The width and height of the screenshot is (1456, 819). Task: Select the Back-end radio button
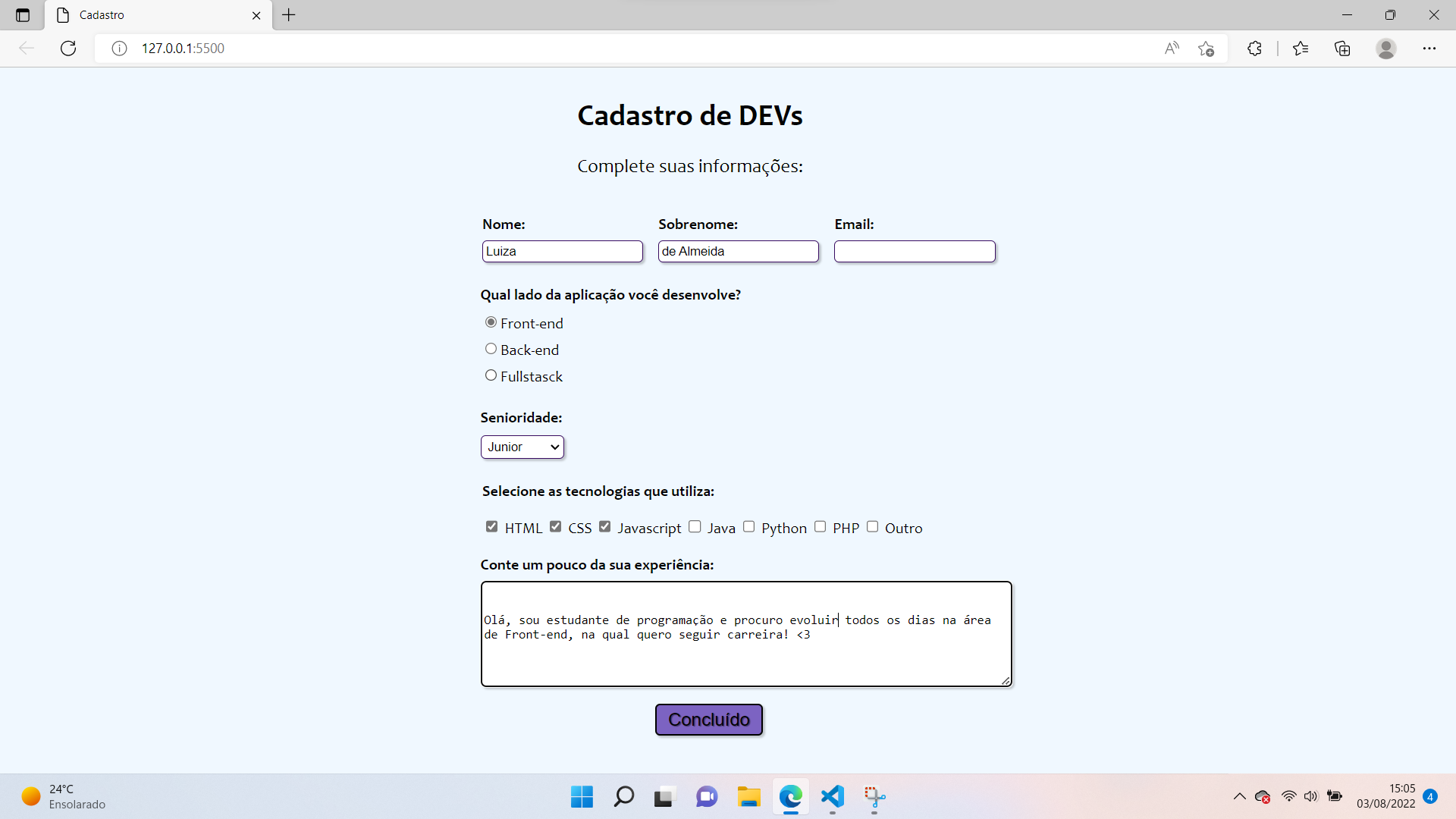point(491,348)
